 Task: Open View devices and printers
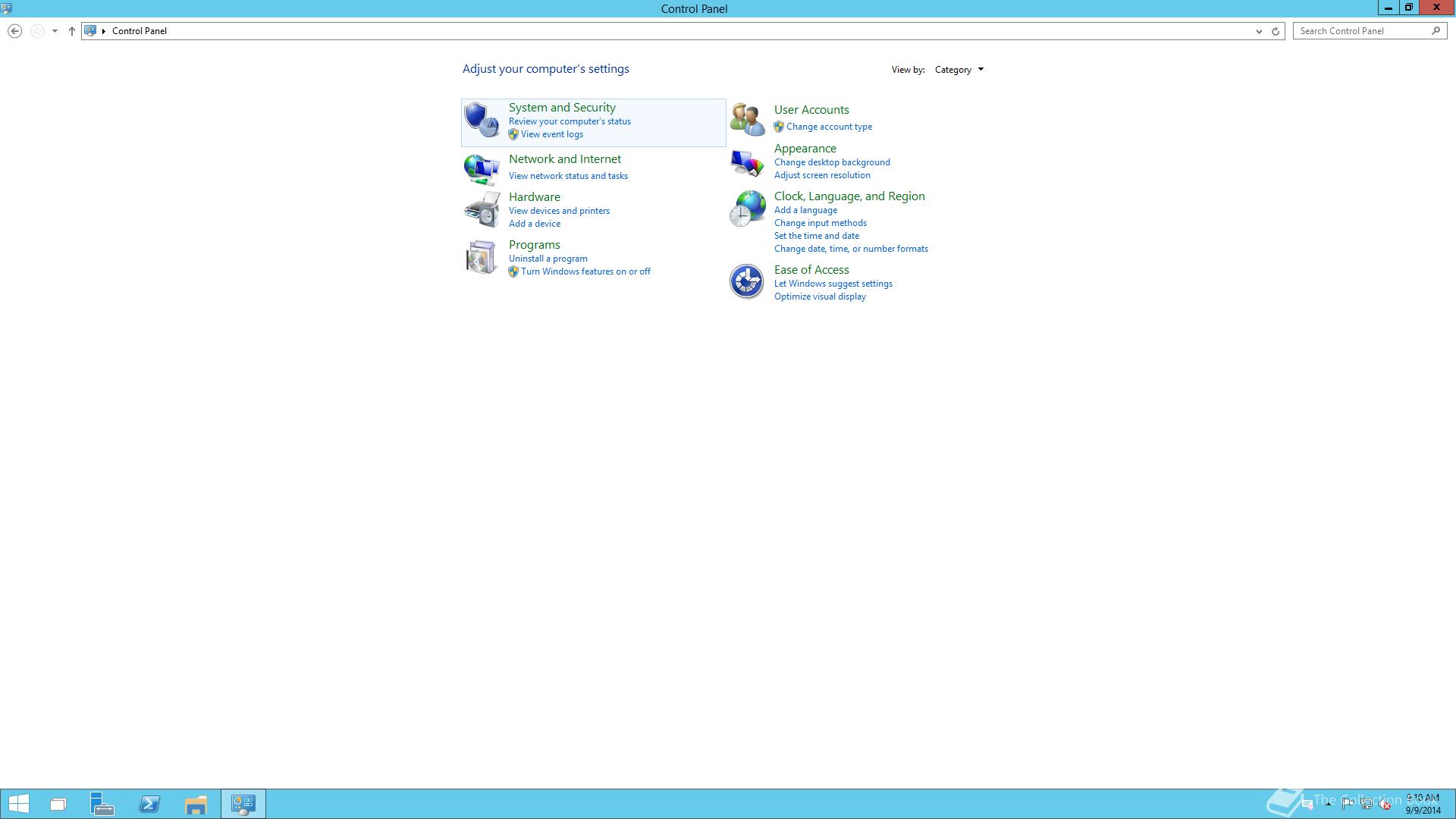click(559, 211)
